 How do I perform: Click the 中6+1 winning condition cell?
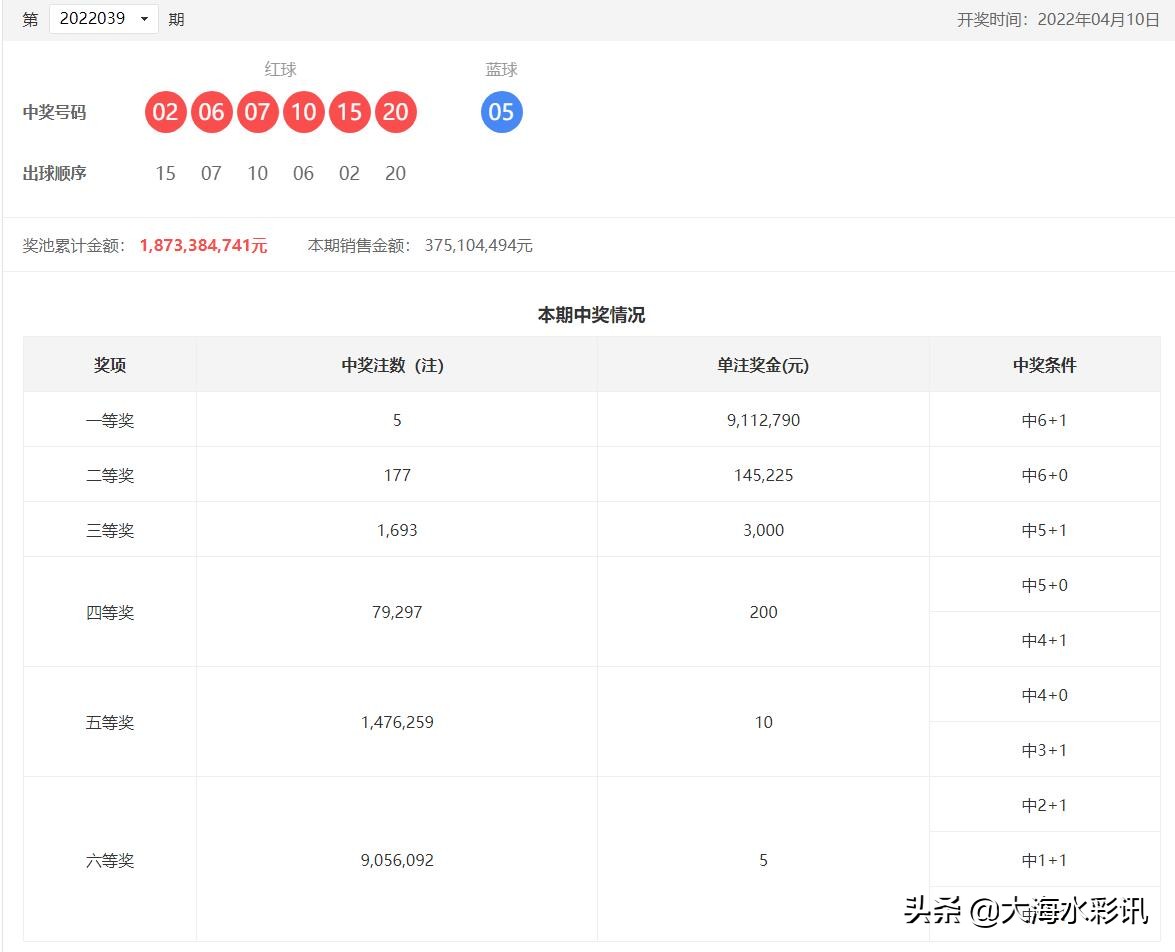click(x=1045, y=420)
